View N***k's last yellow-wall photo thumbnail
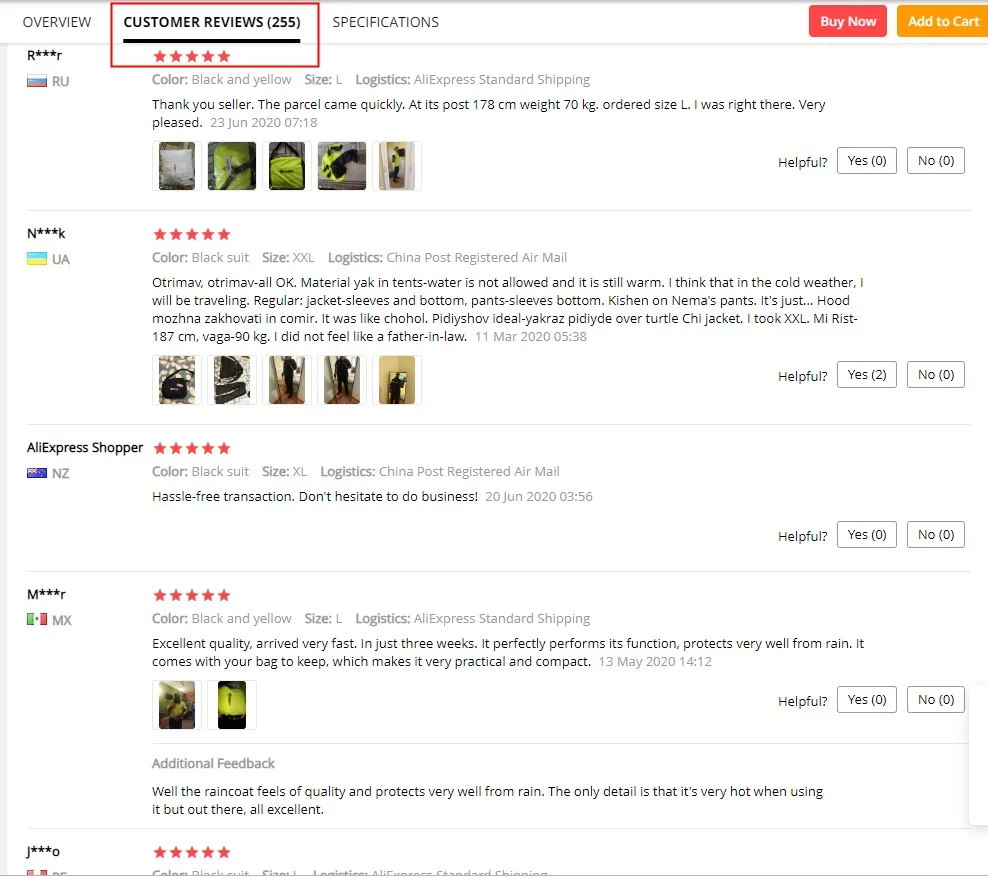The height and width of the screenshot is (878, 988). pyautogui.click(x=397, y=381)
